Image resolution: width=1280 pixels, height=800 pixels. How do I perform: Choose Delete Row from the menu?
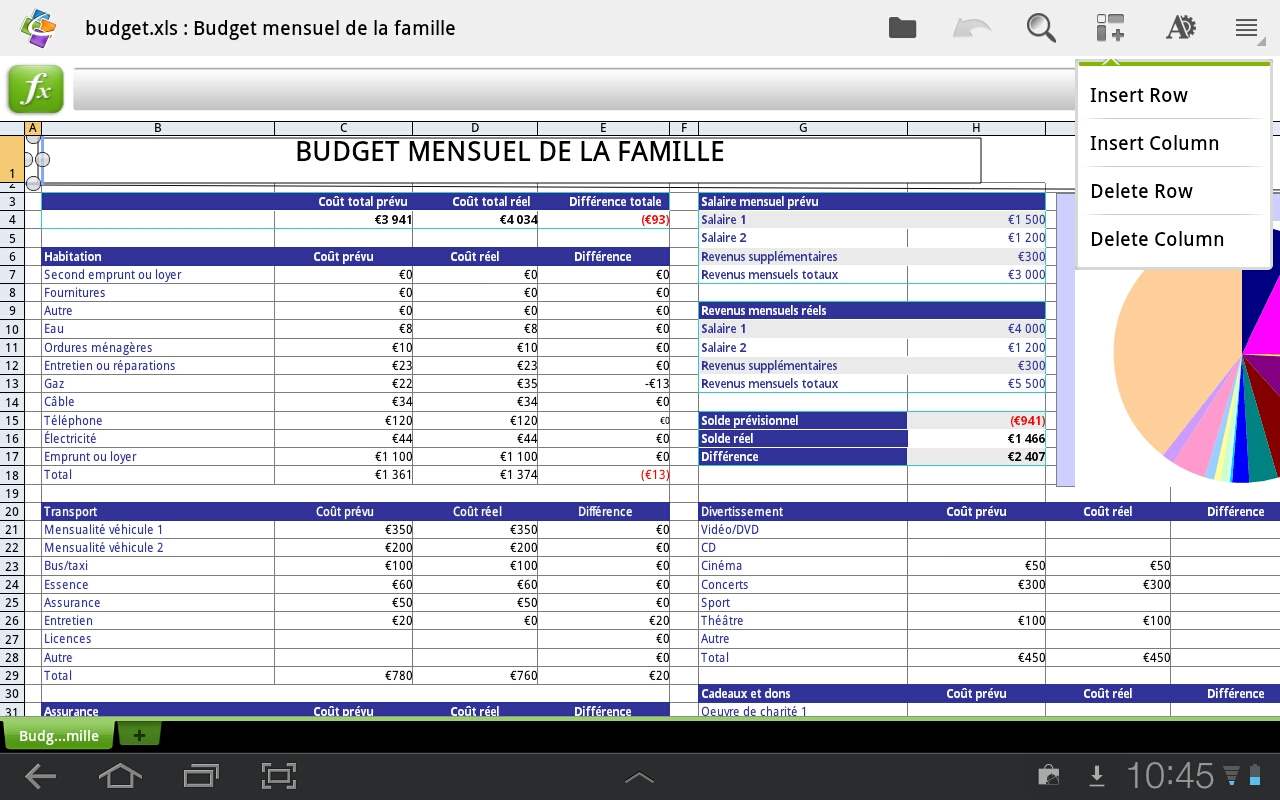tap(1173, 191)
